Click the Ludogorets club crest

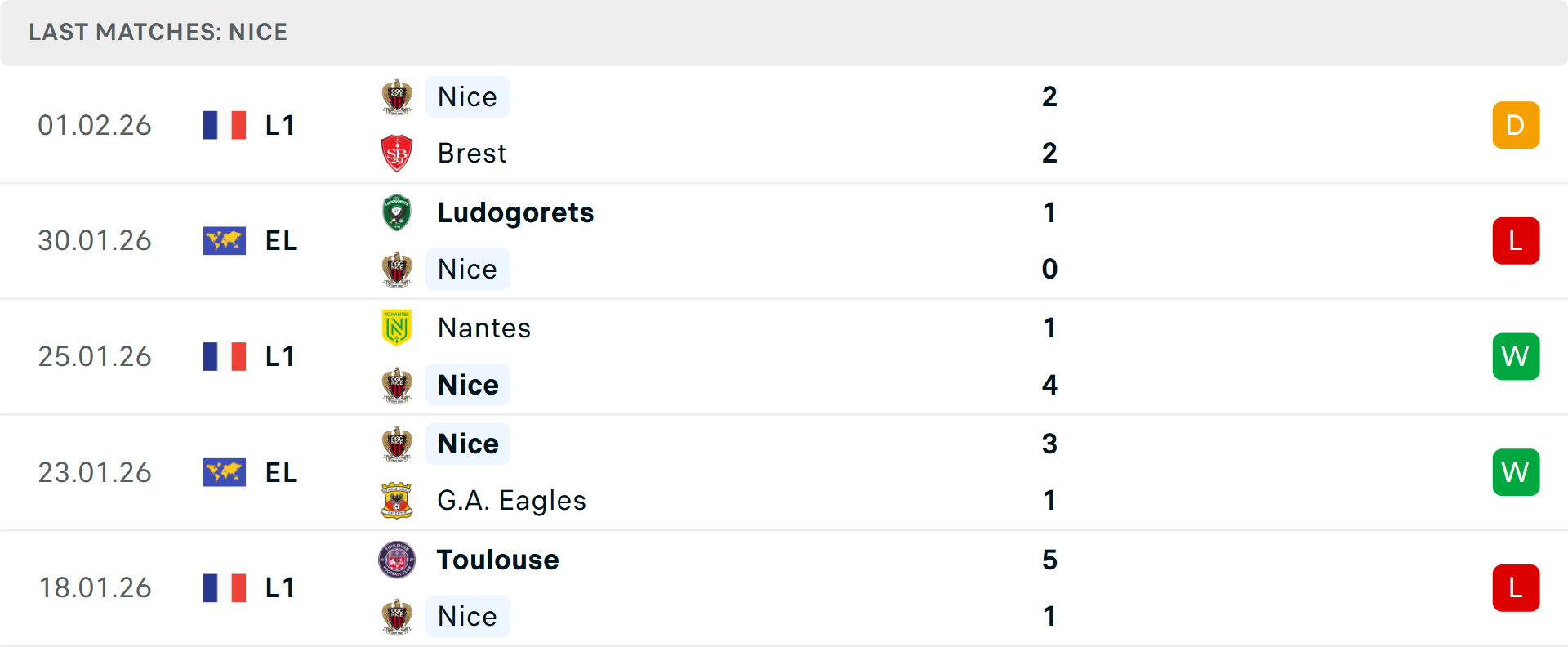397,212
